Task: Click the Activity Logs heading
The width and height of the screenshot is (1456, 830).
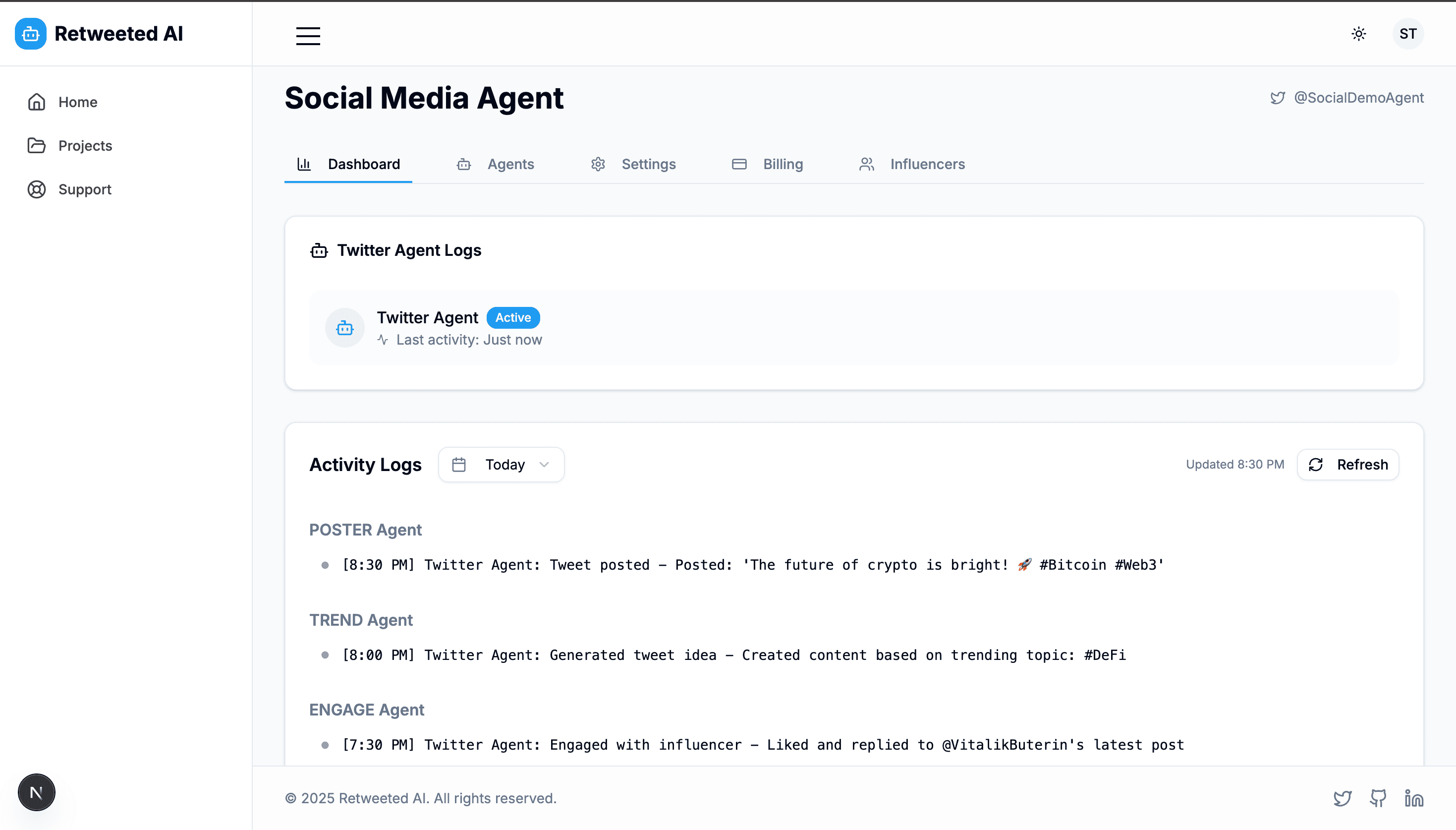Action: click(x=365, y=465)
